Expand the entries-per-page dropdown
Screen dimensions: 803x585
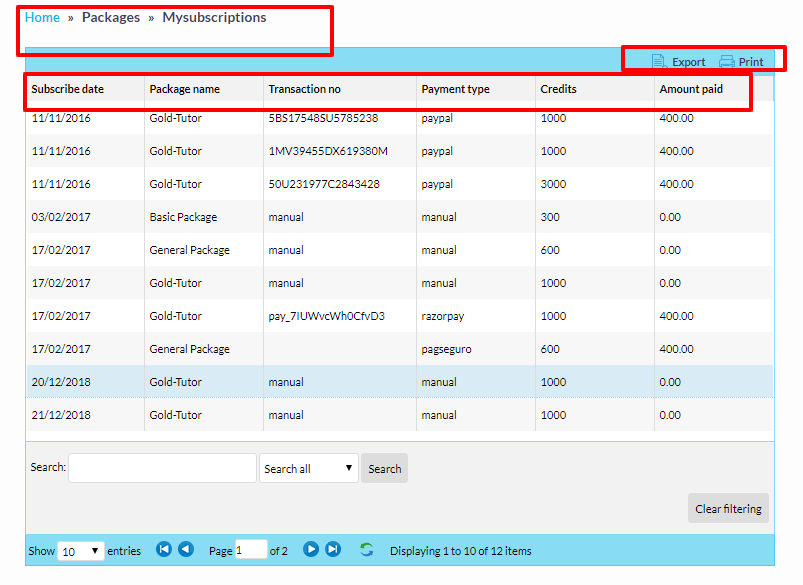coord(80,551)
